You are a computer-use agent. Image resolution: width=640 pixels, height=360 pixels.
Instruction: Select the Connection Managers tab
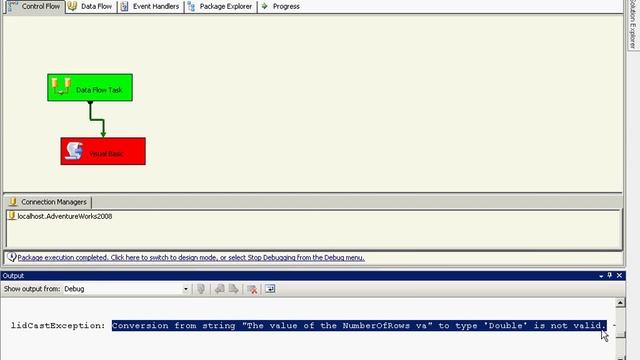click(48, 202)
